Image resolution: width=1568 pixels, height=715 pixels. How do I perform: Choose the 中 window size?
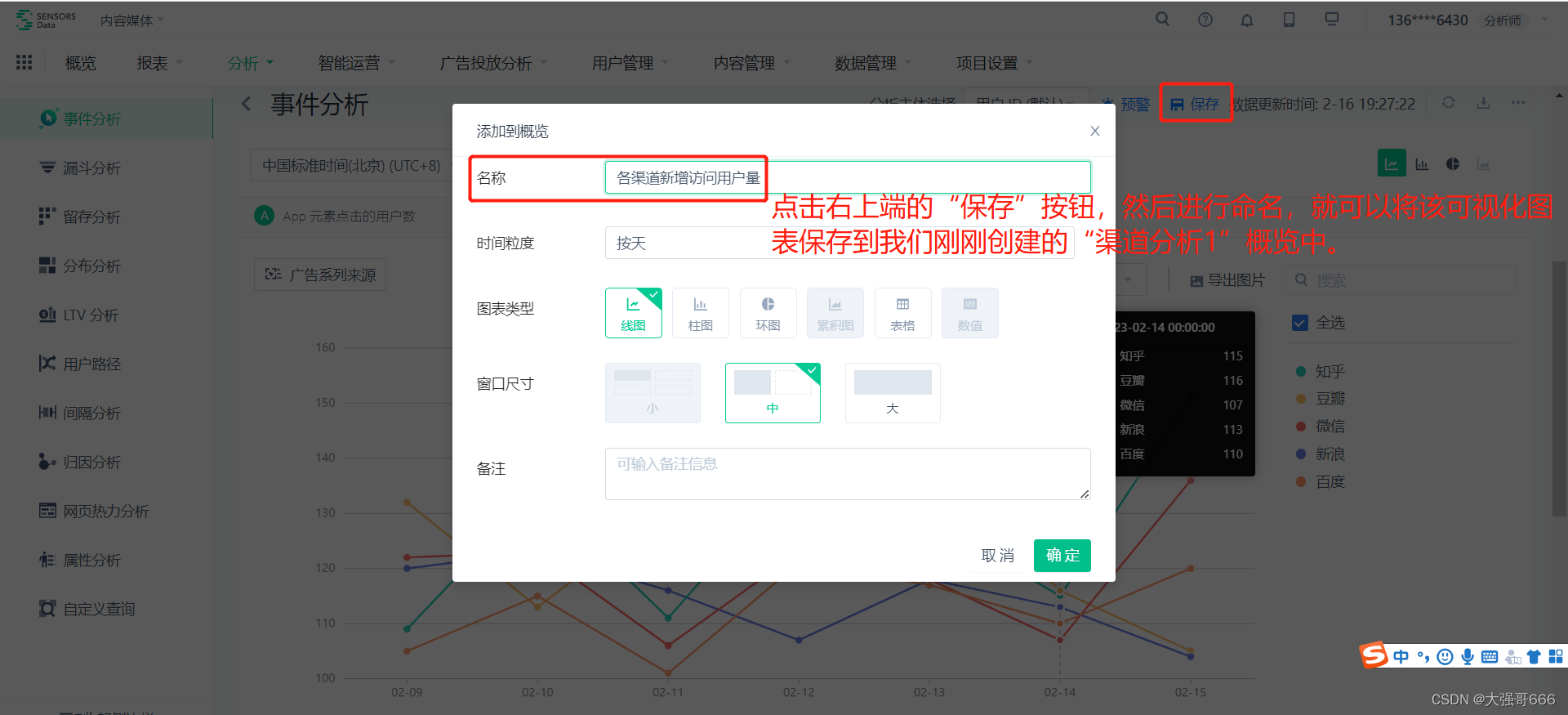pos(773,393)
